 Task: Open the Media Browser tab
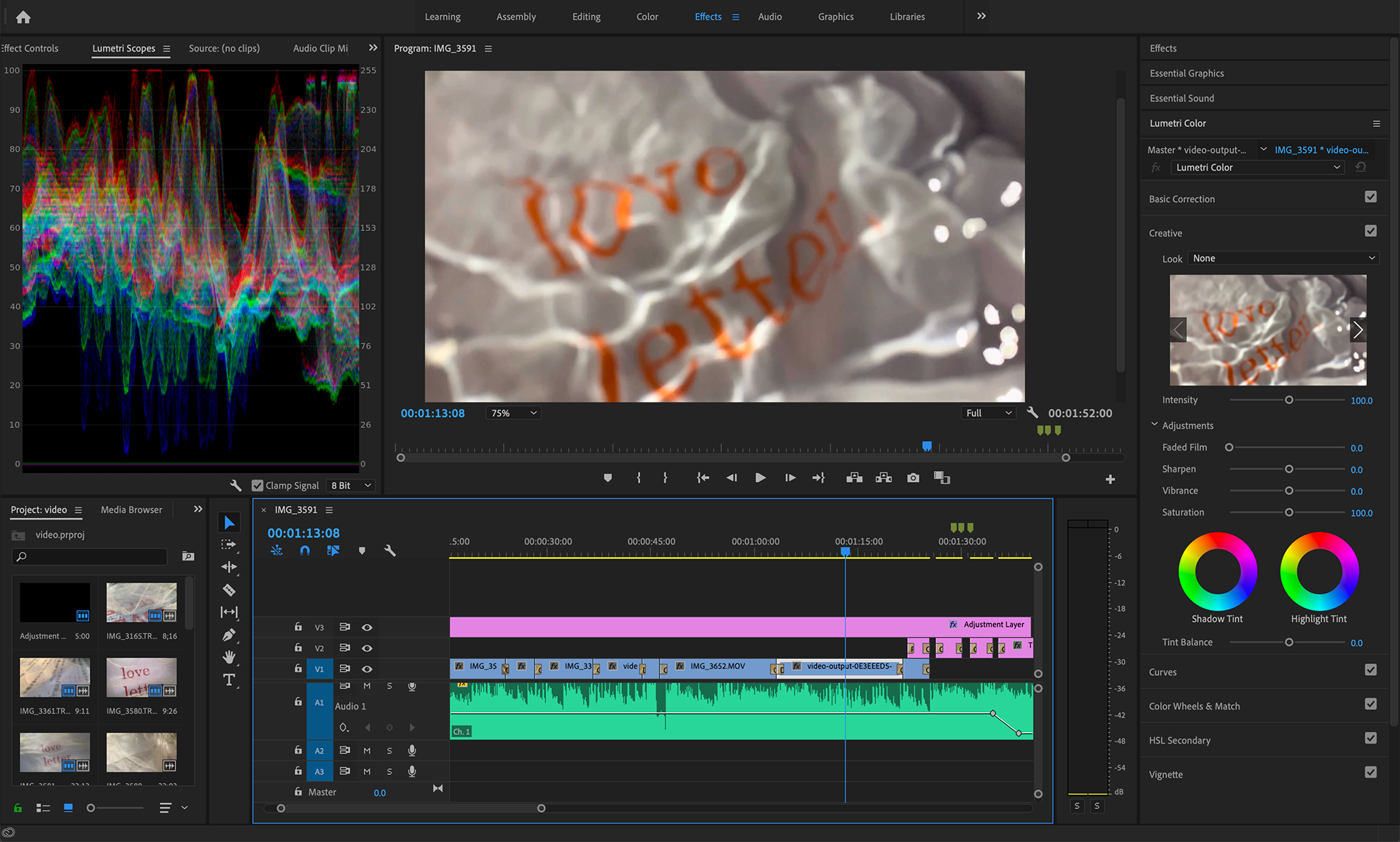coord(131,510)
